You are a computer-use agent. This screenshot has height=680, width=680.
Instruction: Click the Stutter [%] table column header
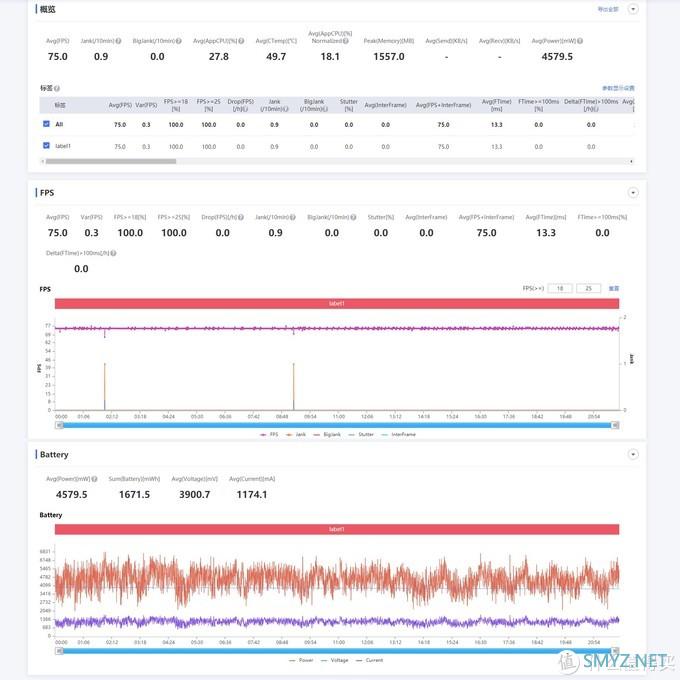pyautogui.click(x=349, y=105)
